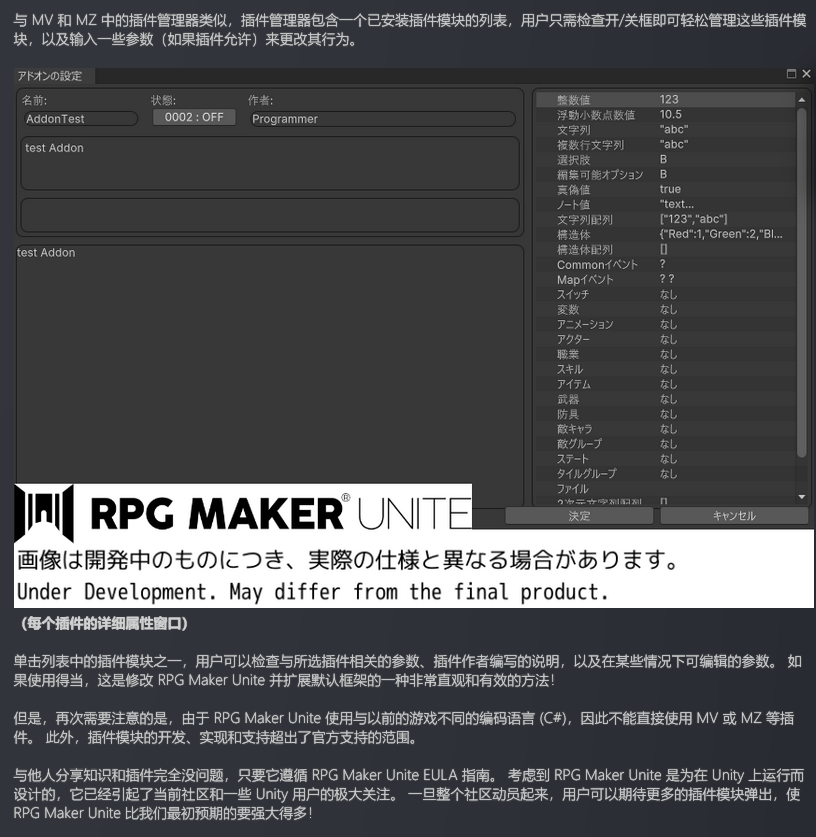Select the ファイル parameter row
This screenshot has width=816, height=837.
click(666, 488)
